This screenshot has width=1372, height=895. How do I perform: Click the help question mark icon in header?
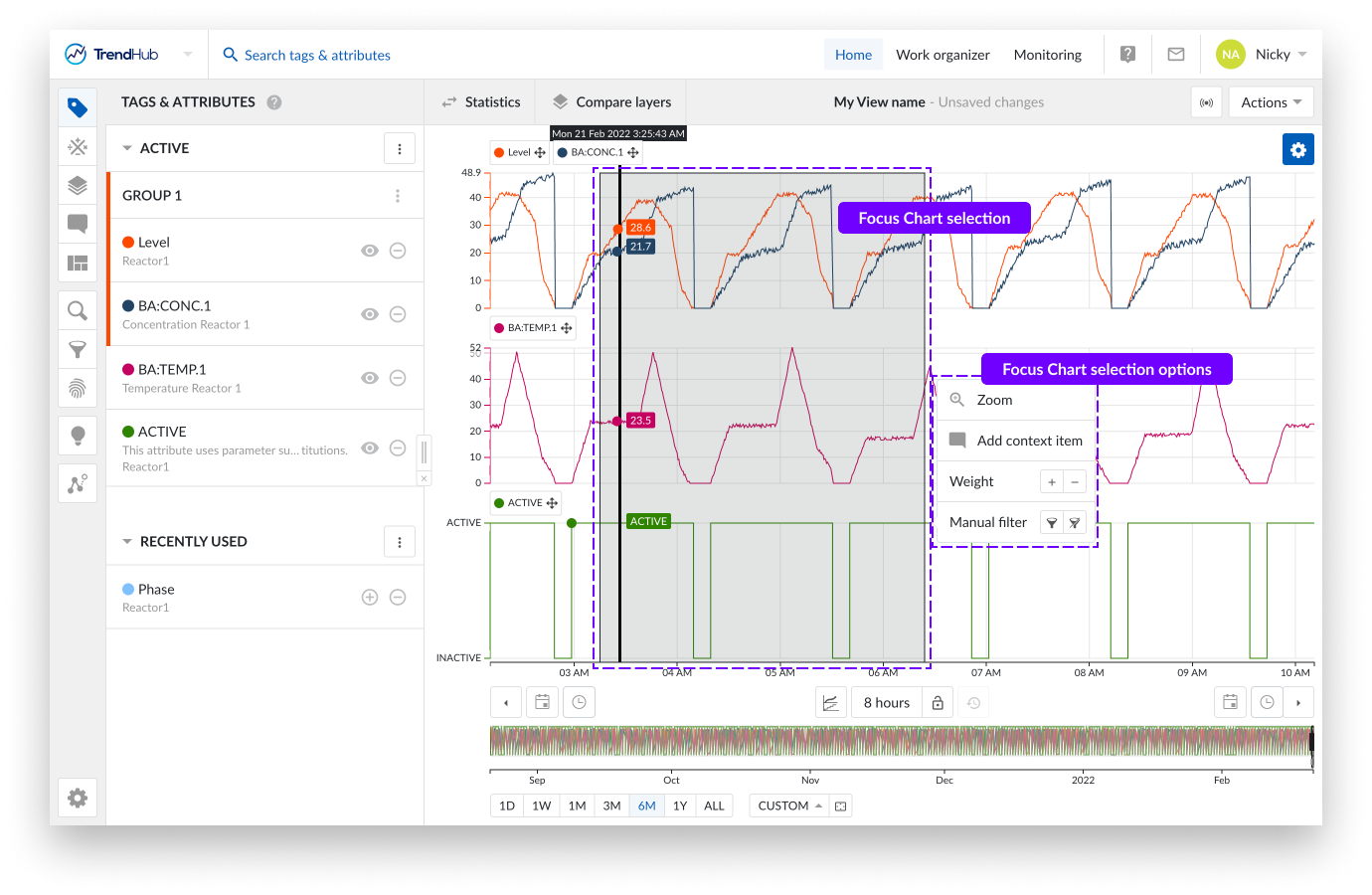pyautogui.click(x=1127, y=55)
